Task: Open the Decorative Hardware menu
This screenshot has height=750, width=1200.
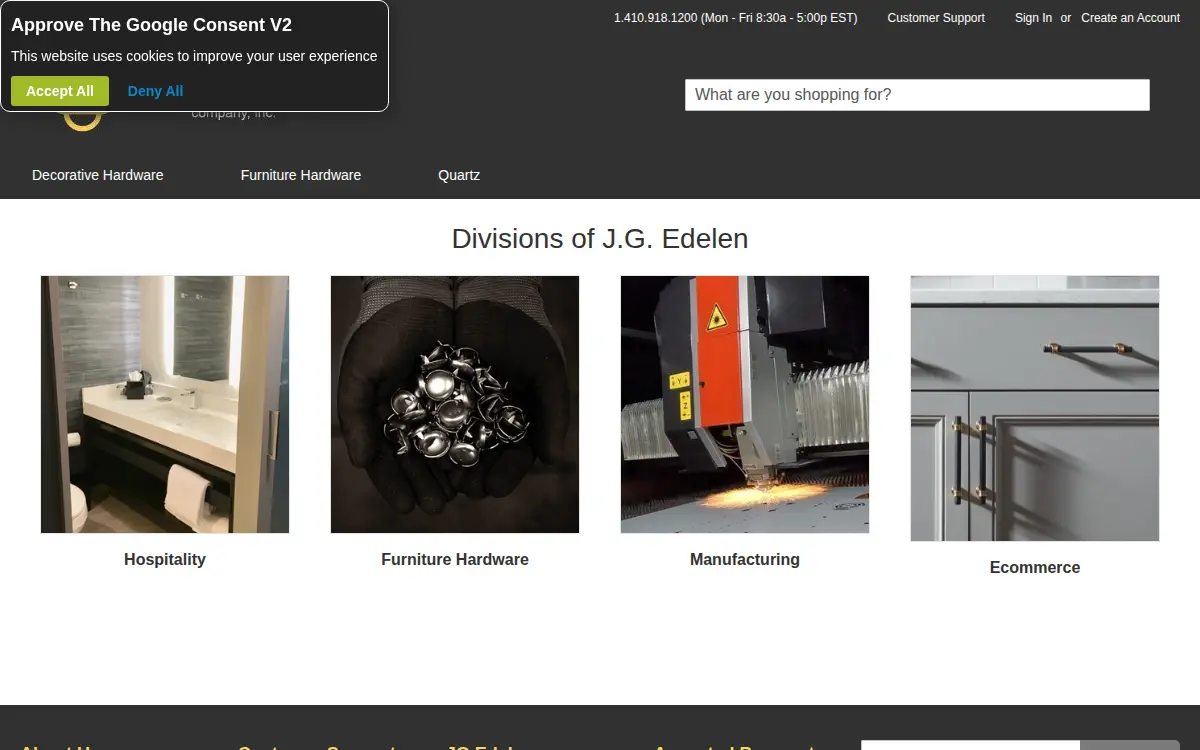Action: (98, 175)
